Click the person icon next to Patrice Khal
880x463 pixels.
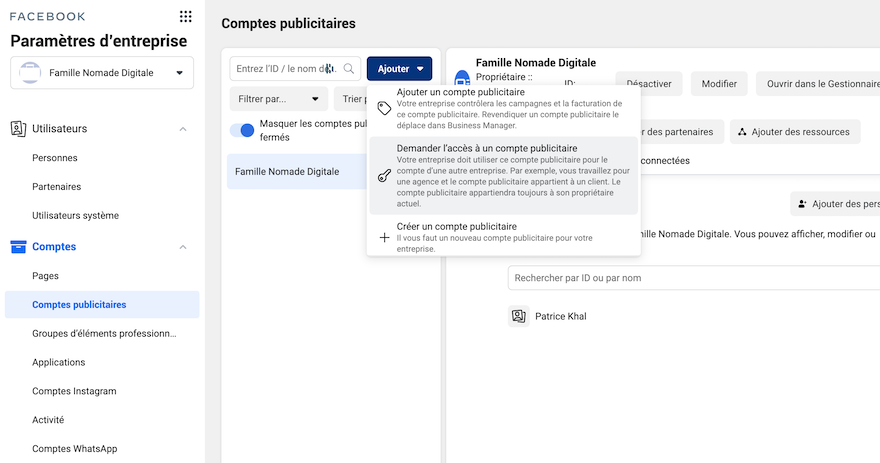tap(519, 316)
